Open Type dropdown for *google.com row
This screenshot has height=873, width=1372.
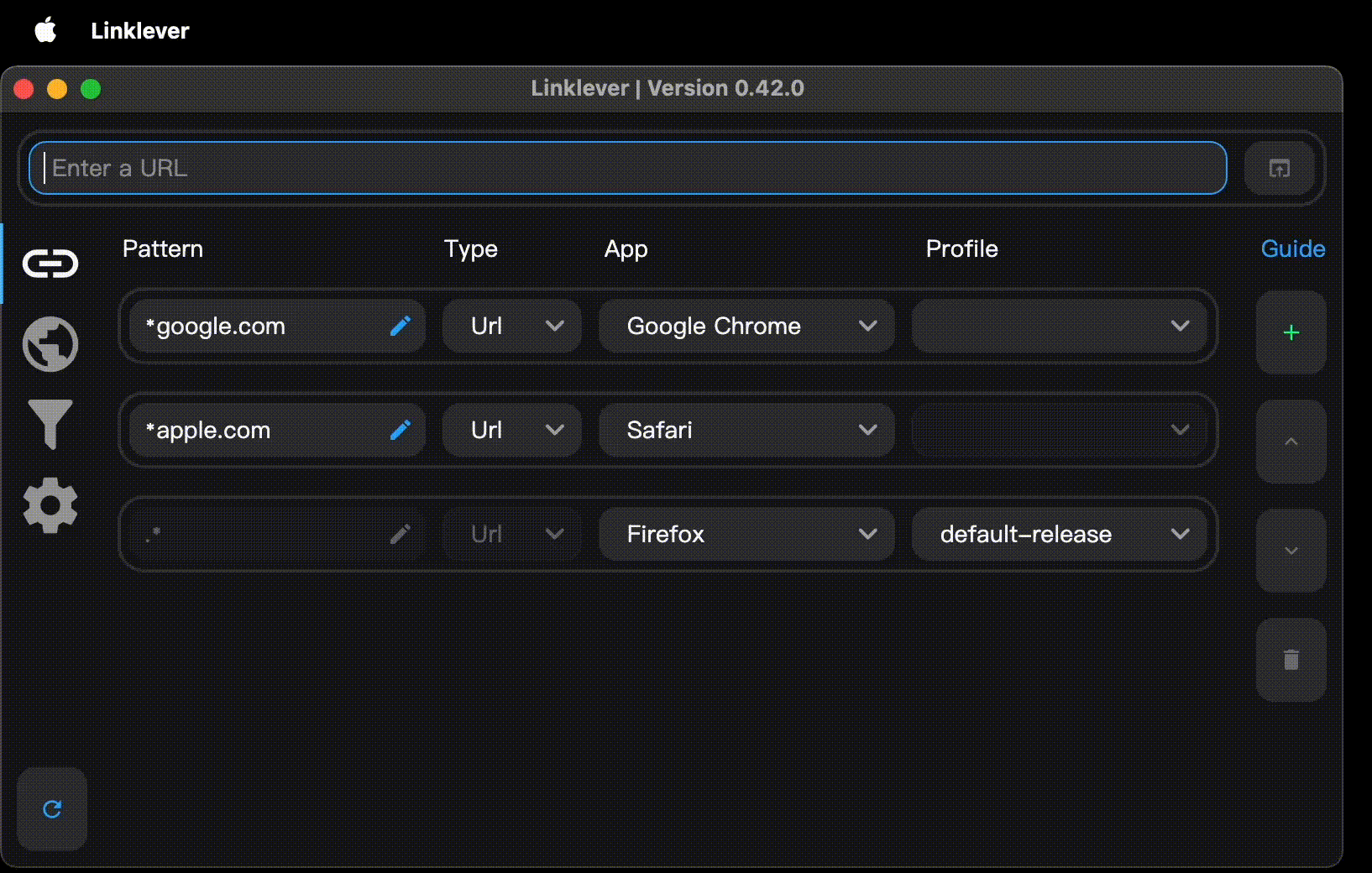coord(512,326)
